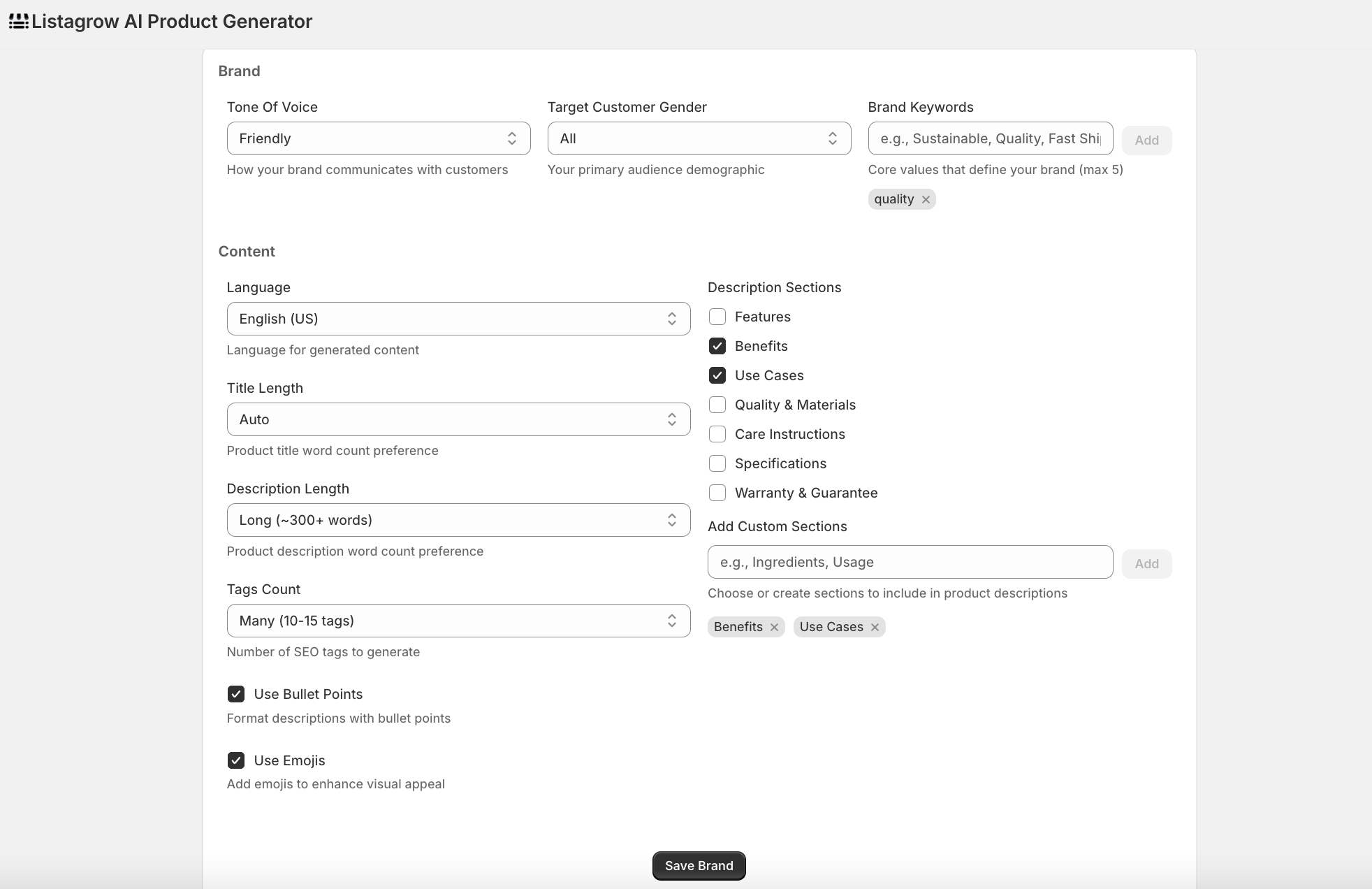Enable the Features section checkbox
The height and width of the screenshot is (889, 1372).
[717, 317]
